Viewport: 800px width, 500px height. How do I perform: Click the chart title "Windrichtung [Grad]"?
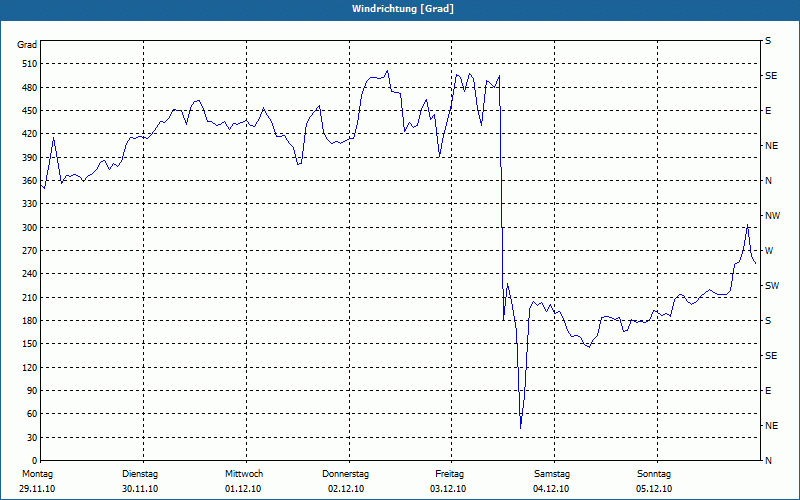403,9
